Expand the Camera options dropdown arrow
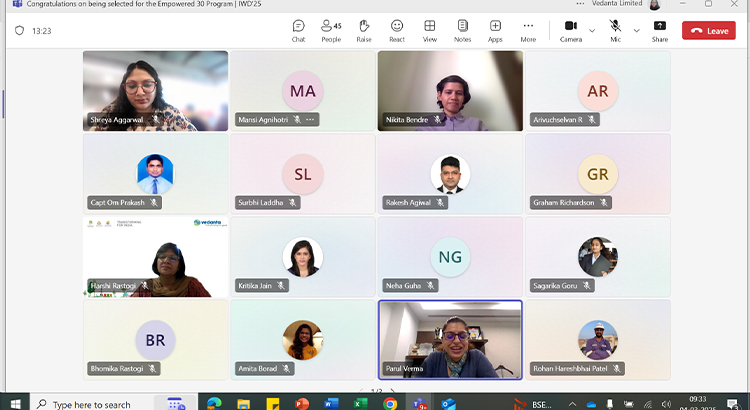The height and width of the screenshot is (410, 750). [592, 30]
